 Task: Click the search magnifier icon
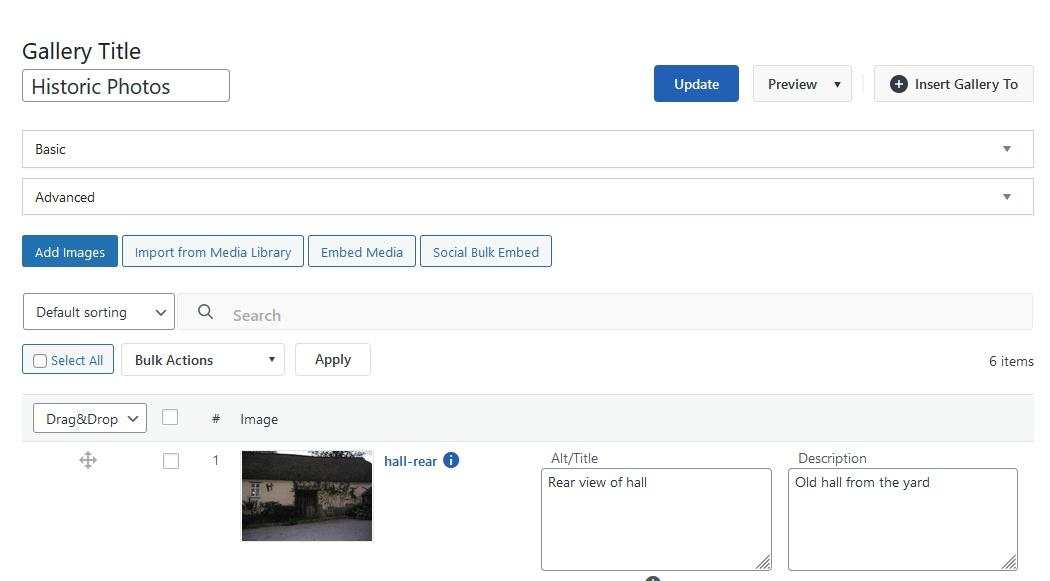click(x=205, y=312)
